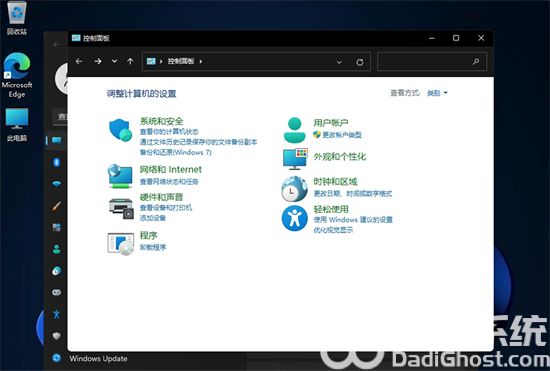
Task: Click the back arrow in the Settings window
Action: click(56, 45)
